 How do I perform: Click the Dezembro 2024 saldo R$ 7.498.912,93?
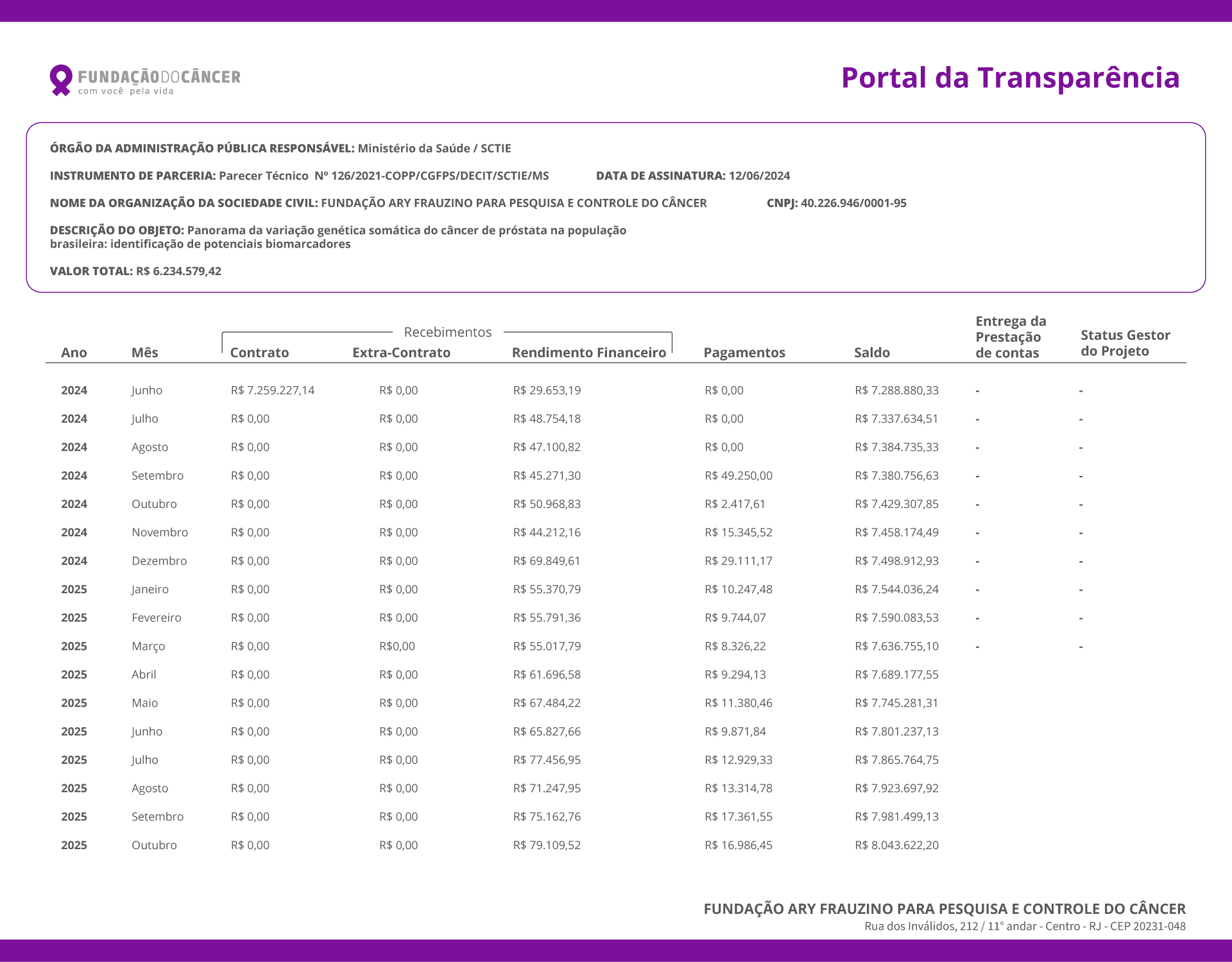pos(896,561)
